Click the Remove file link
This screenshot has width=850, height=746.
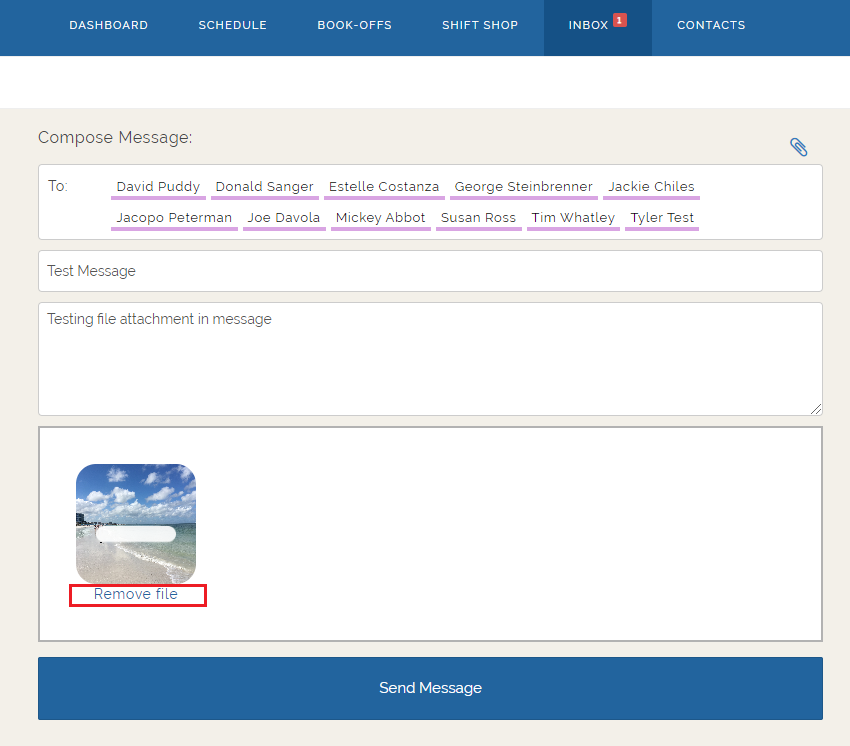136,595
